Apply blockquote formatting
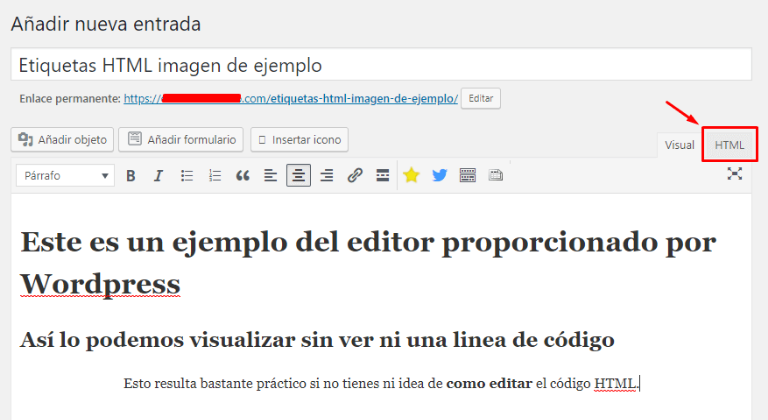768x420 pixels. pyautogui.click(x=242, y=175)
